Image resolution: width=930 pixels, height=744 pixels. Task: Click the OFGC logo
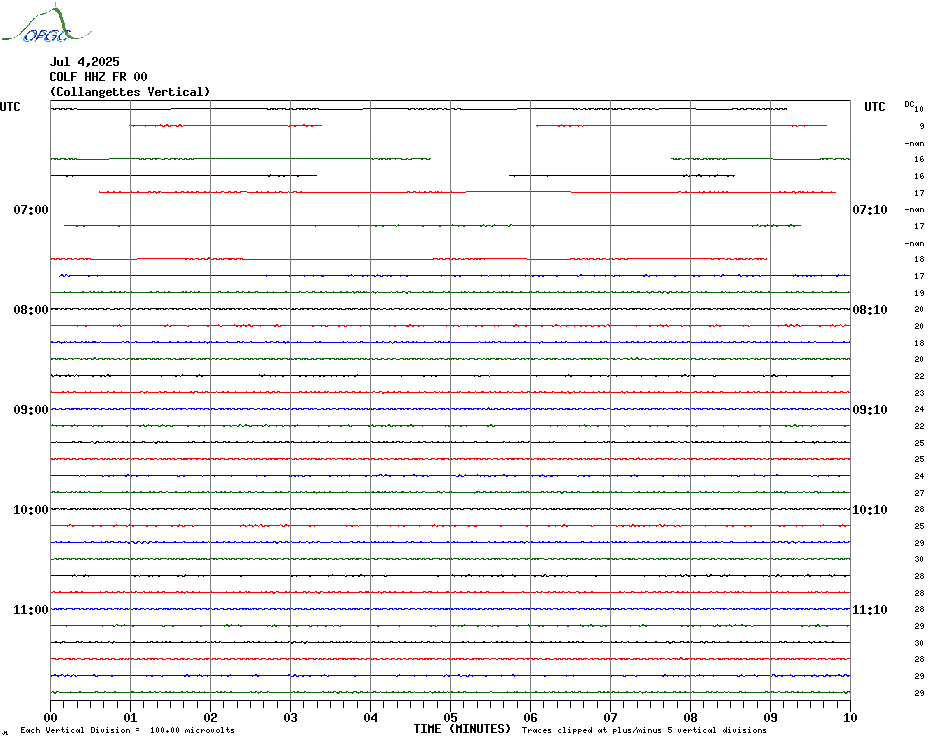(46, 24)
